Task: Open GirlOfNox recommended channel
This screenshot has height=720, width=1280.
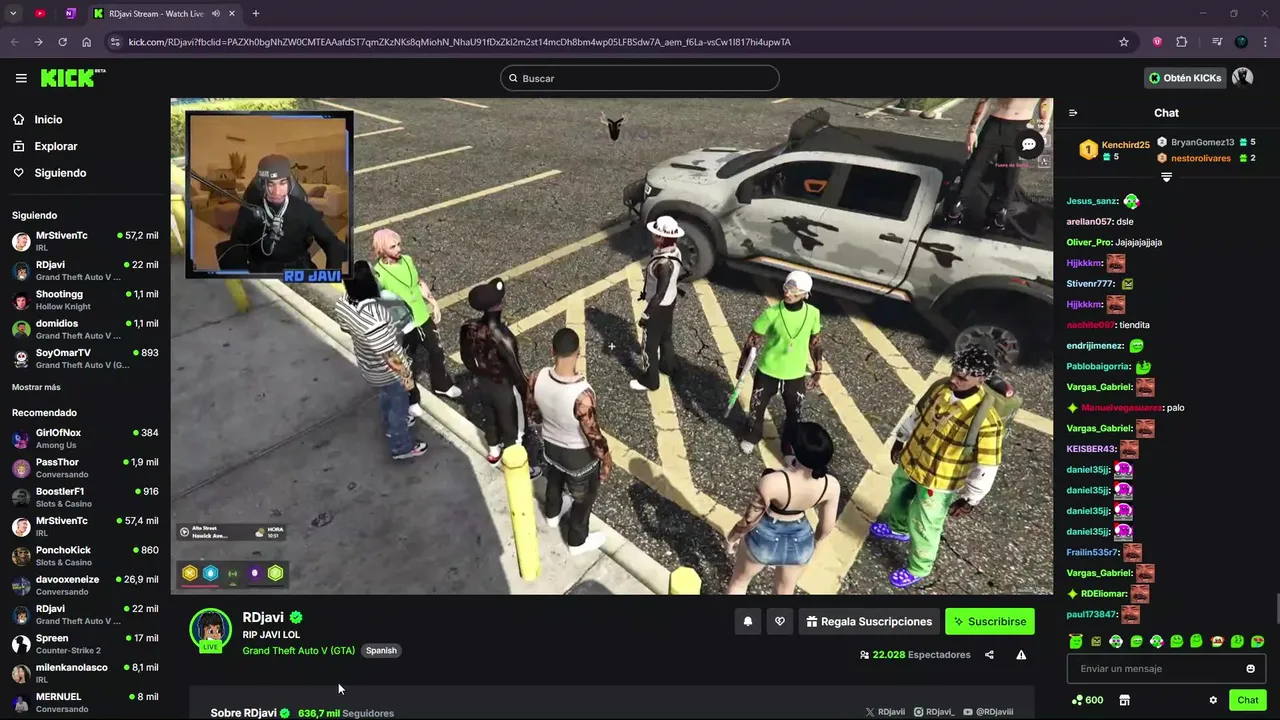Action: 85,439
